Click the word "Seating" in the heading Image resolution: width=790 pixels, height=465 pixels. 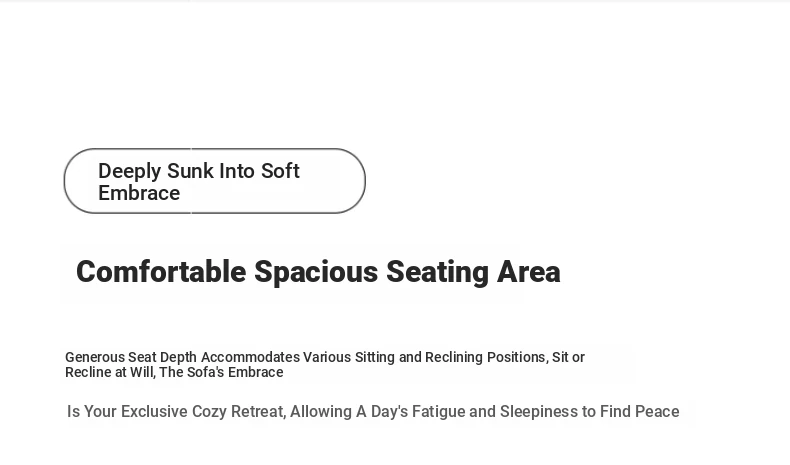pyautogui.click(x=437, y=272)
